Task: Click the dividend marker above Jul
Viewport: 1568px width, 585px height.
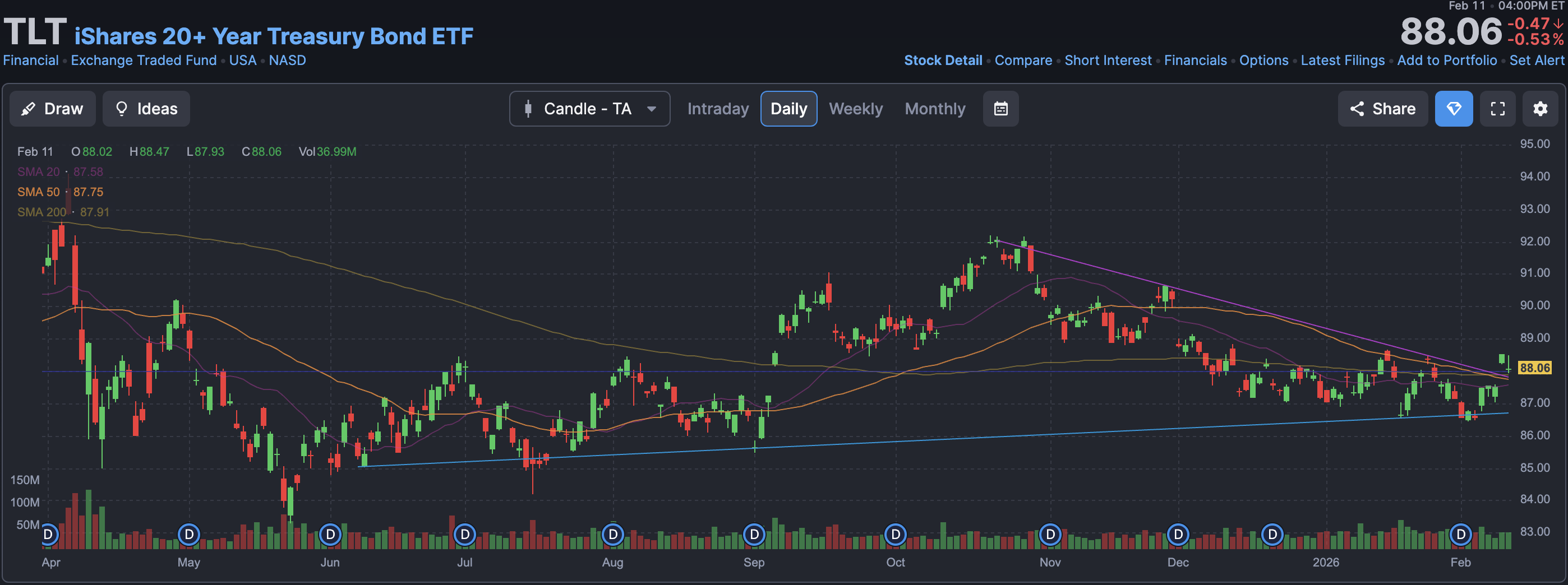Action: (x=465, y=535)
